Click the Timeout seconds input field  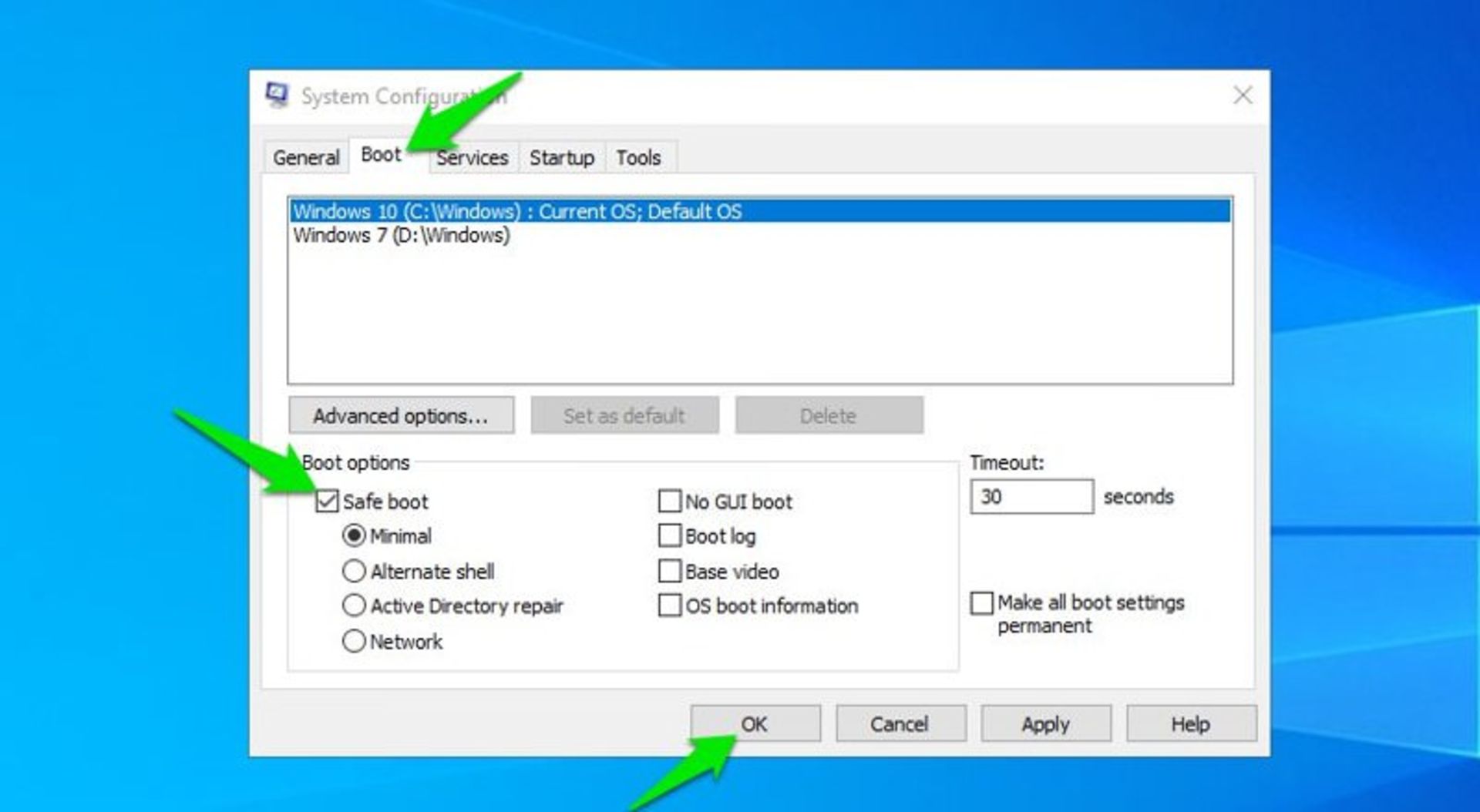point(1031,497)
